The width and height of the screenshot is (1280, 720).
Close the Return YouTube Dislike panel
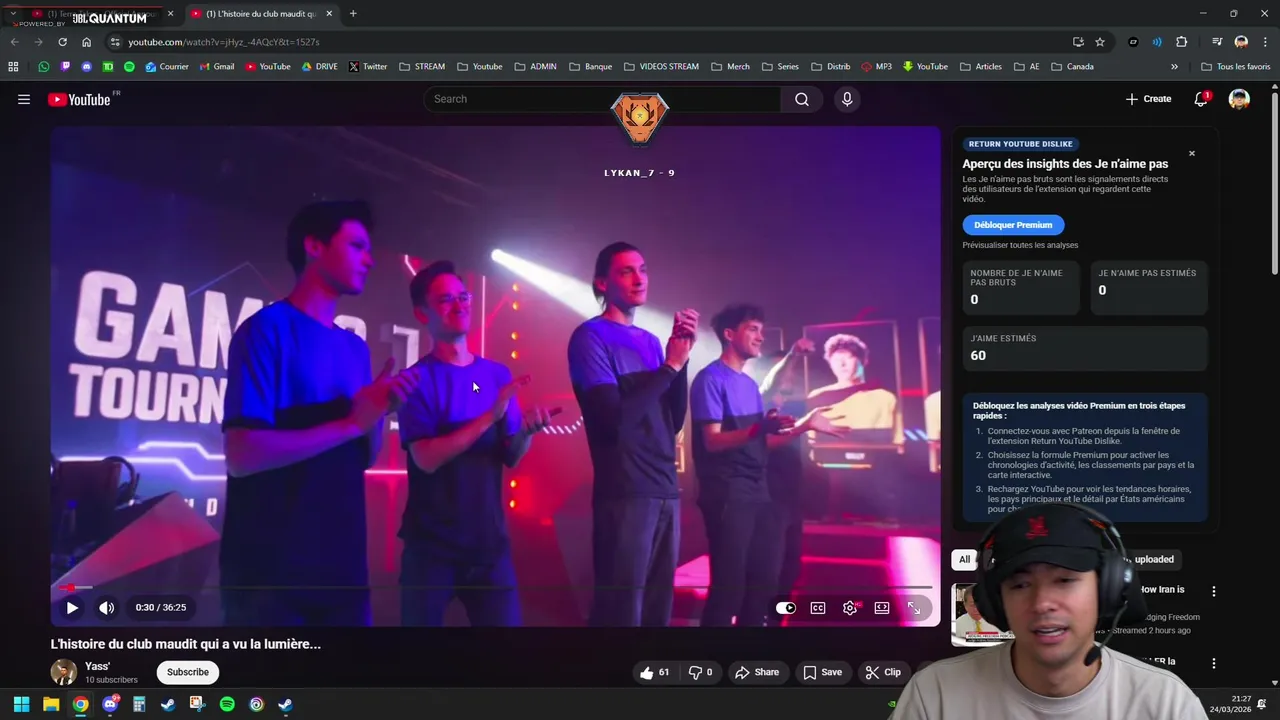1191,153
